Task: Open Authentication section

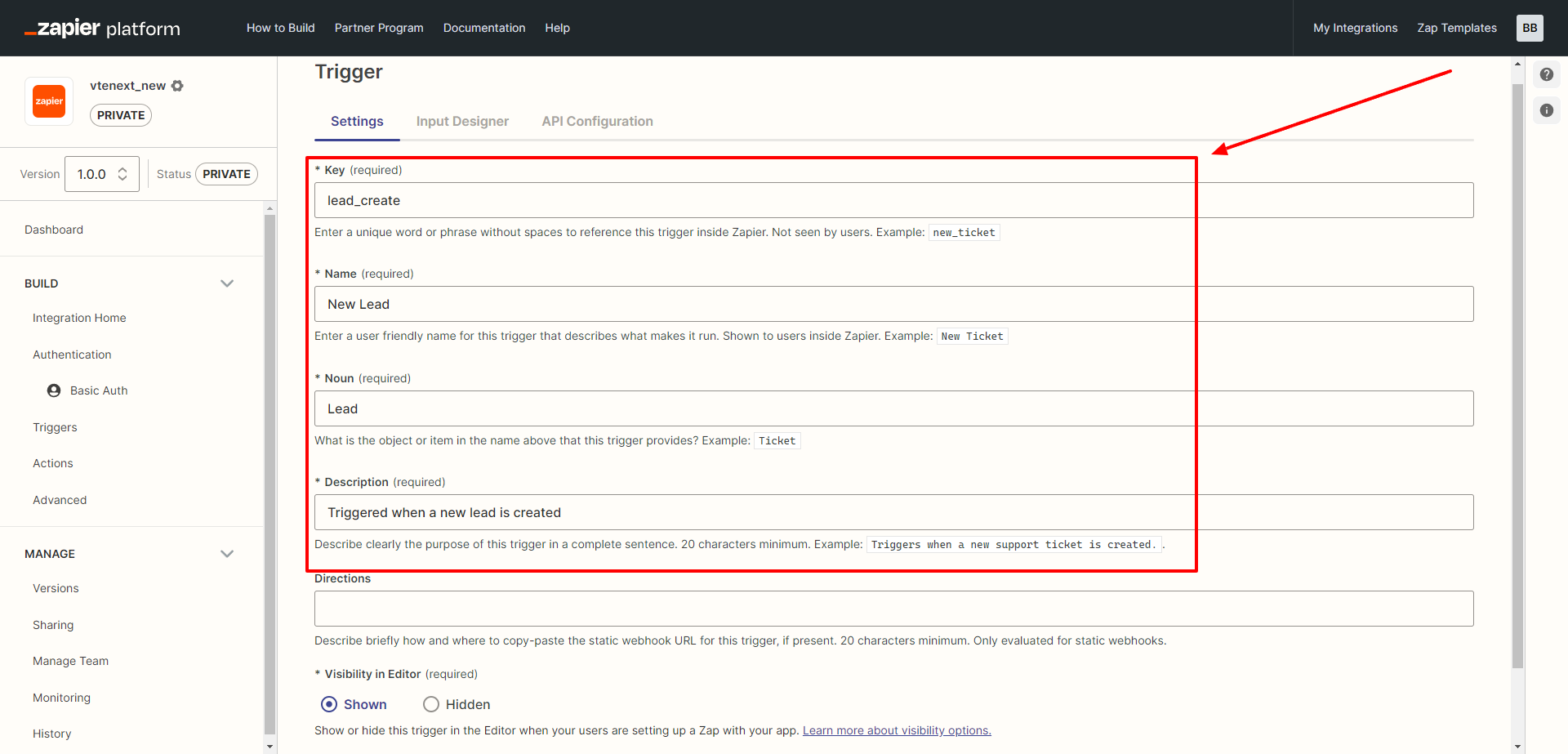Action: pyautogui.click(x=72, y=355)
